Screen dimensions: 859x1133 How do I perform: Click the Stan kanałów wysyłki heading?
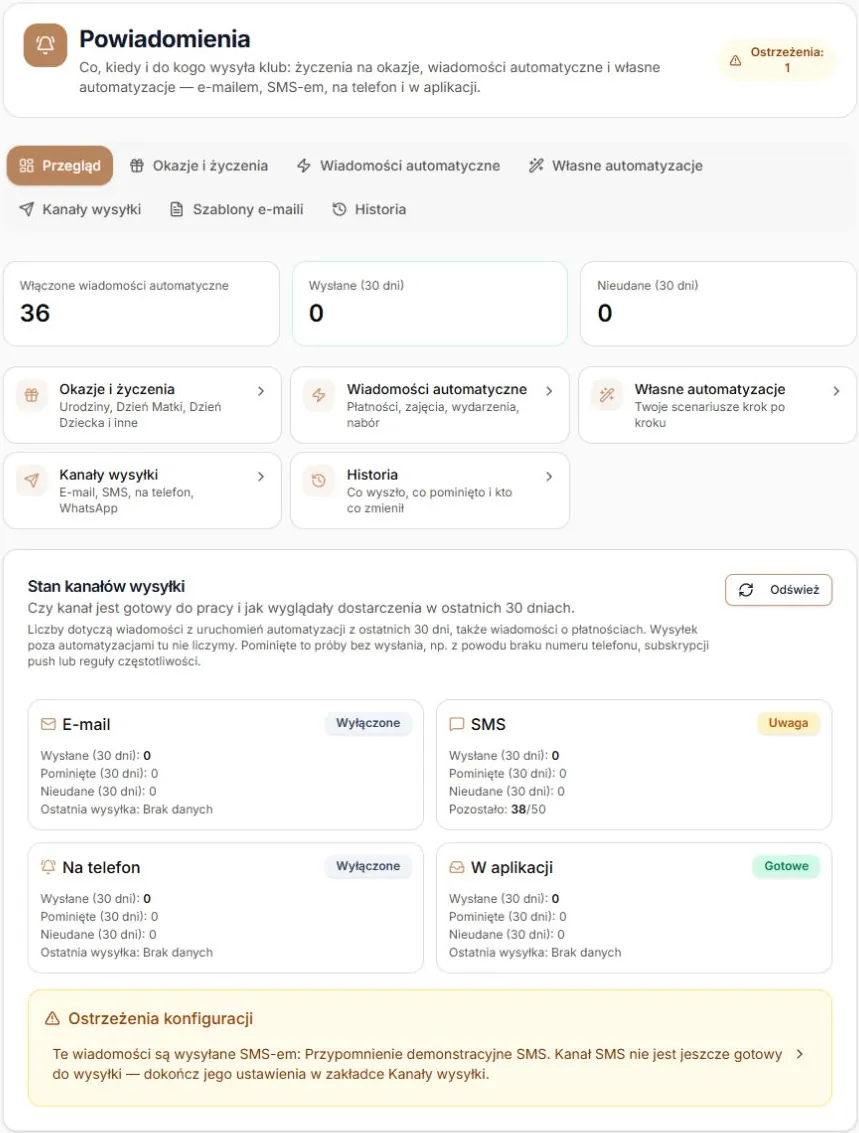pyautogui.click(x=106, y=586)
